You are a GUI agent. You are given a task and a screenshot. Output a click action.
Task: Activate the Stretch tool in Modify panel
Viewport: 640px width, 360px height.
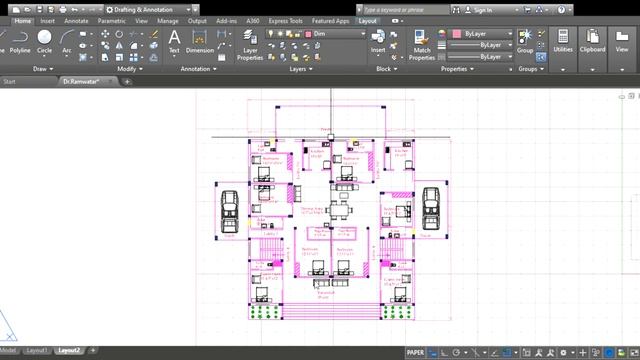[x=105, y=58]
